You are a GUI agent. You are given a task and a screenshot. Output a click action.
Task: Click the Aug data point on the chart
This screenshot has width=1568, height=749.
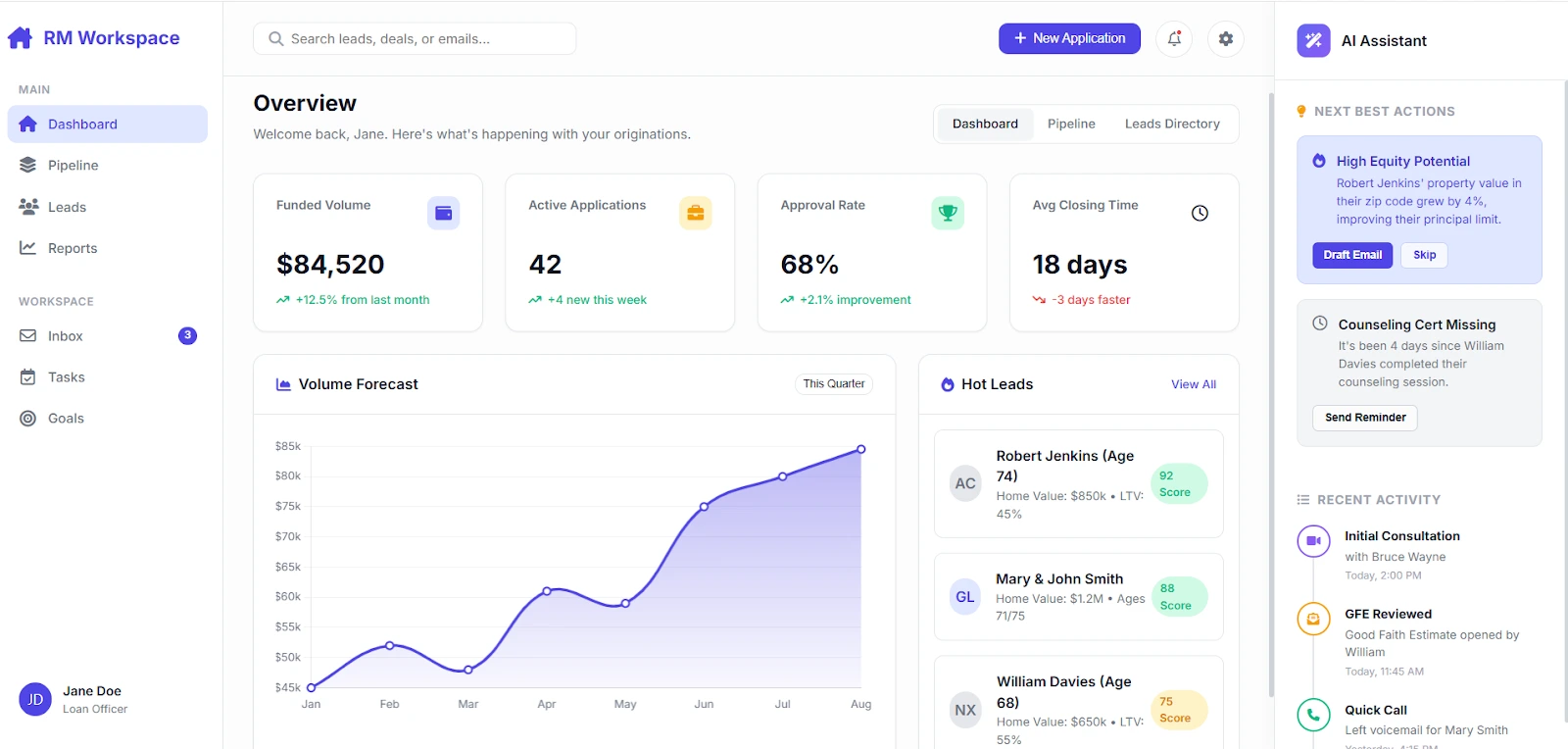pyautogui.click(x=861, y=449)
